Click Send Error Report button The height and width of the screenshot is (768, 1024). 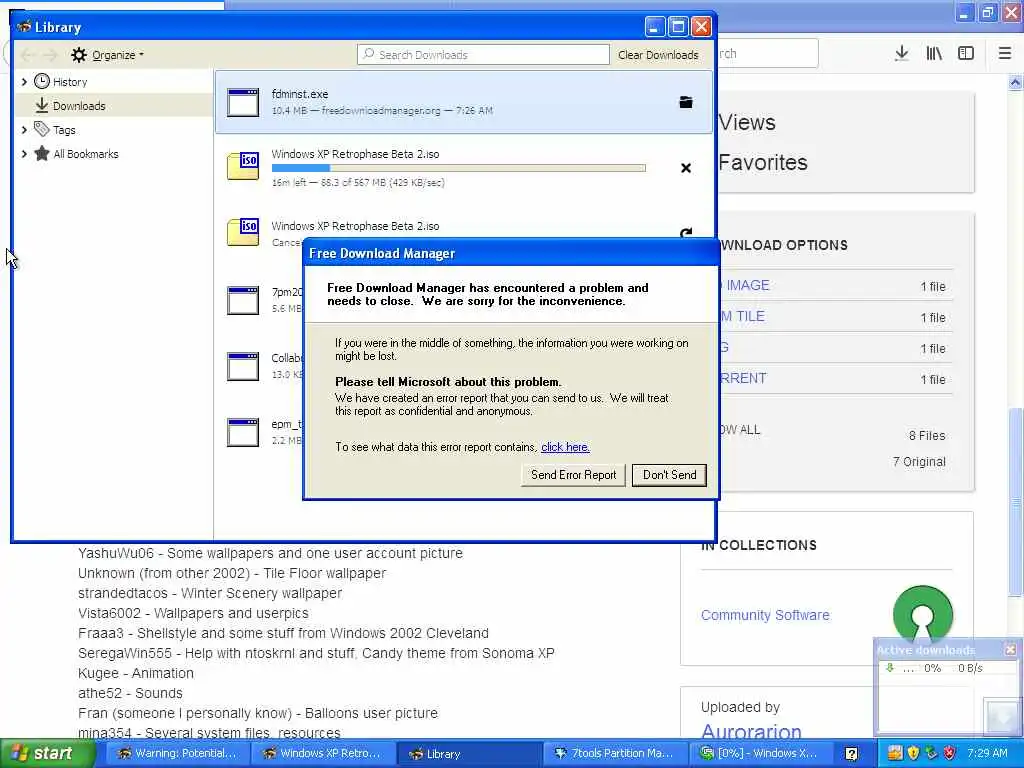pyautogui.click(x=573, y=475)
